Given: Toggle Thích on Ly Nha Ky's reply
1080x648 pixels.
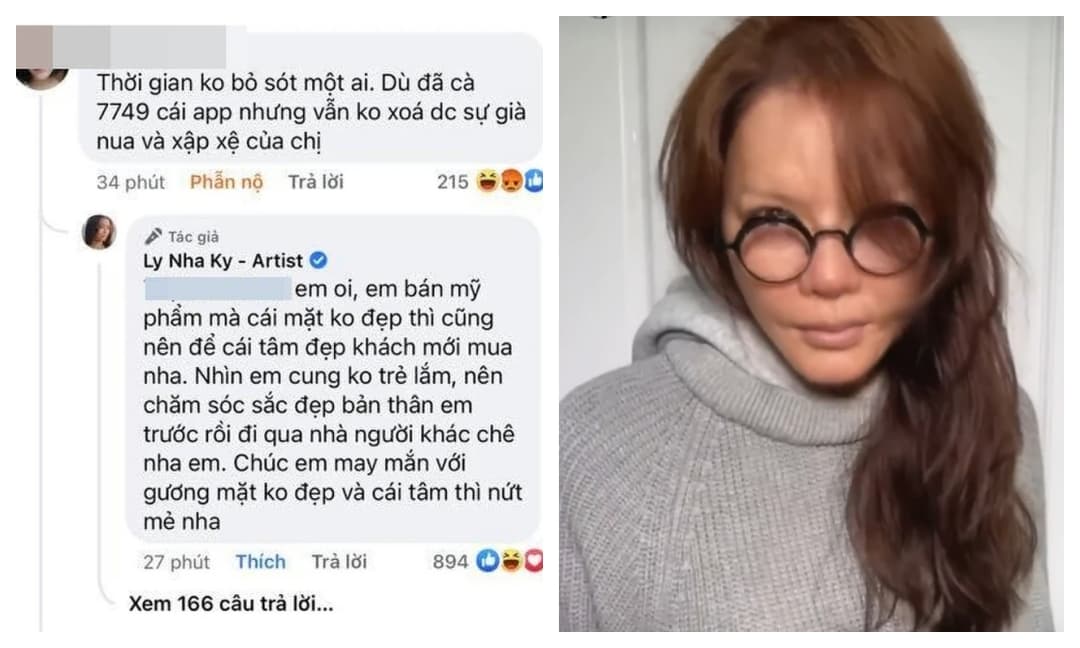Looking at the screenshot, I should (x=260, y=562).
